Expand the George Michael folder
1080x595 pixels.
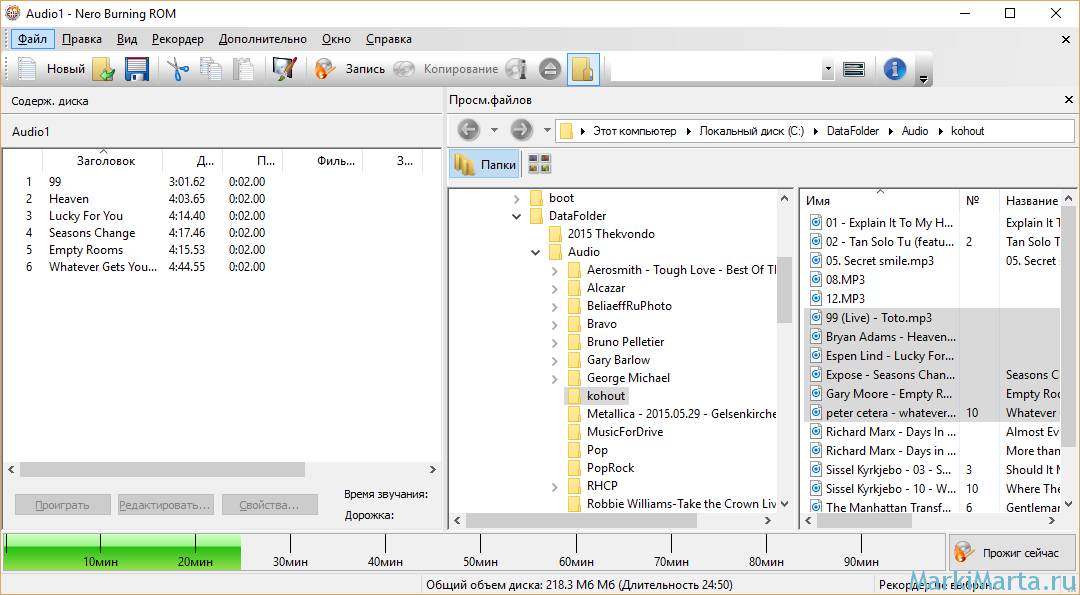(554, 378)
